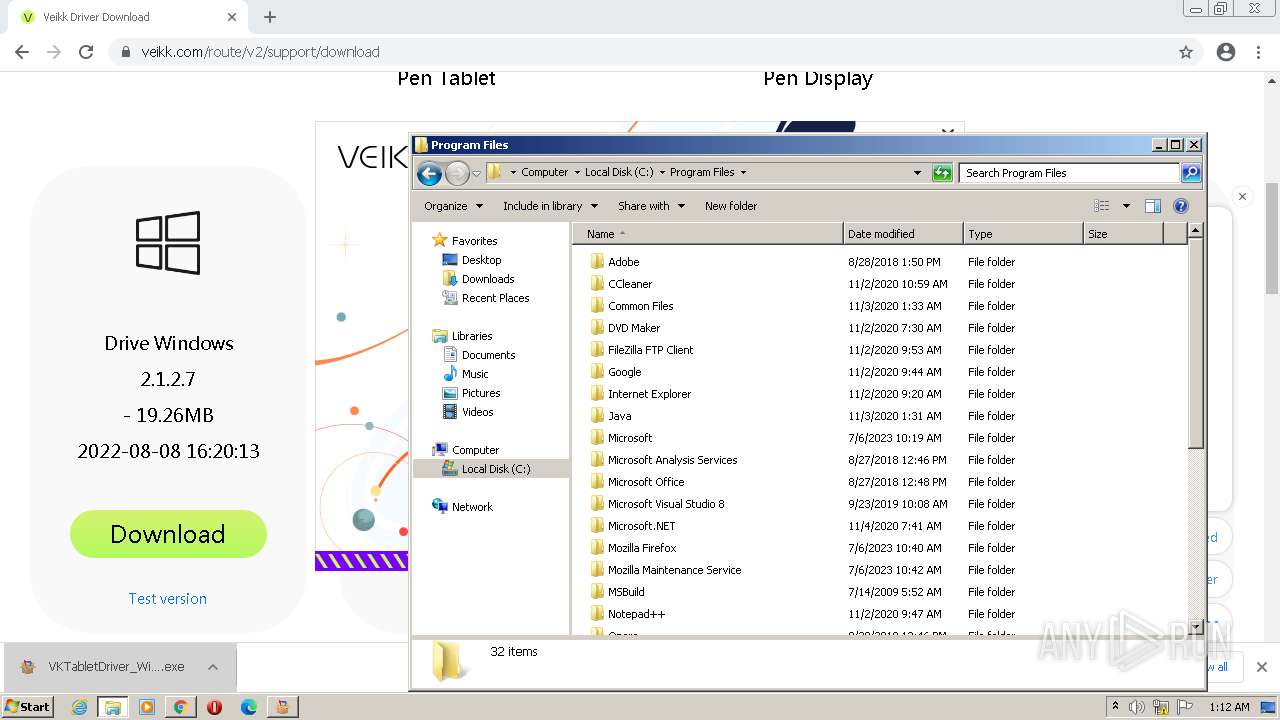Image resolution: width=1280 pixels, height=720 pixels.
Task: Refresh the Program Files folder view
Action: pos(942,173)
